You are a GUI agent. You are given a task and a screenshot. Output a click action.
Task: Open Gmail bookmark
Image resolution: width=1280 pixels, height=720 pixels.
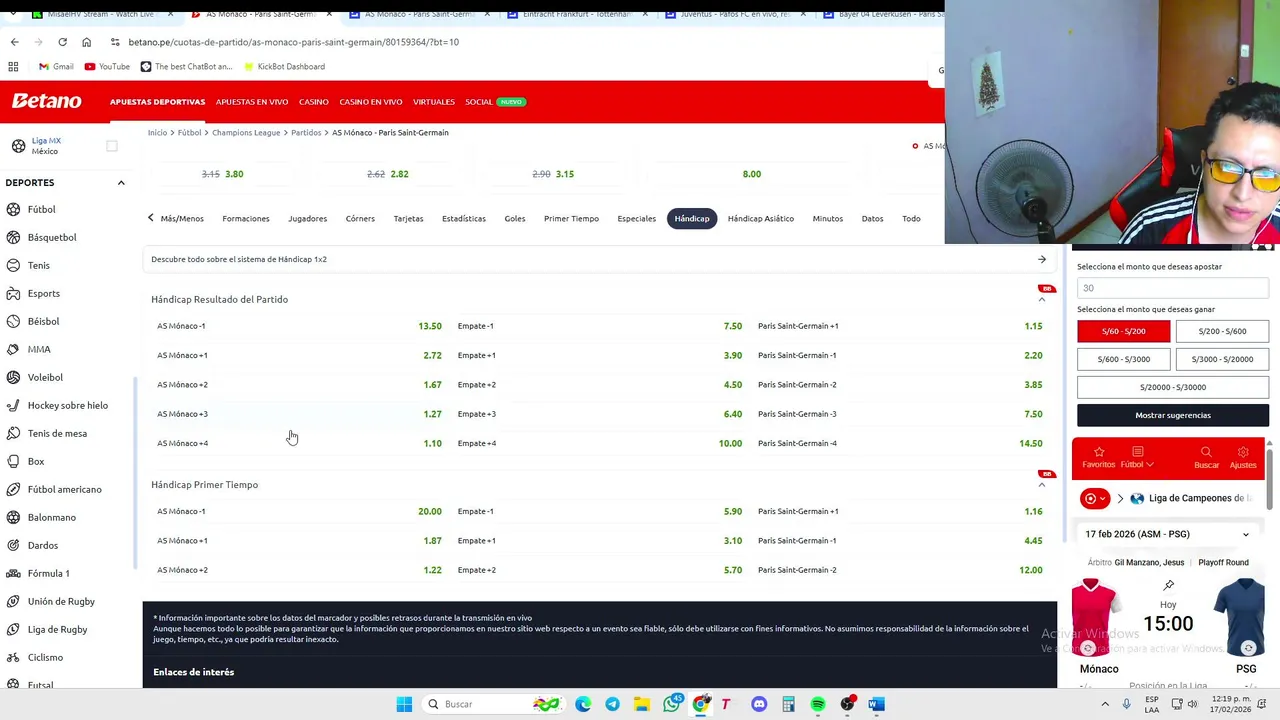56,66
